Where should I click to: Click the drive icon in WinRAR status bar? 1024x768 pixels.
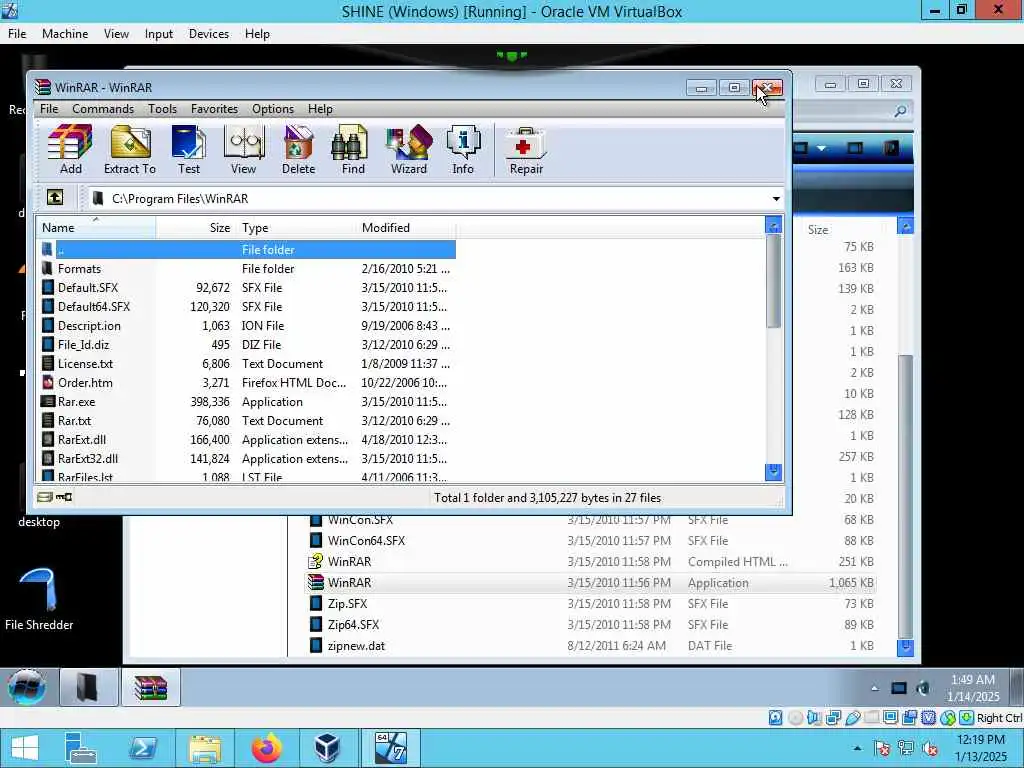pos(44,498)
